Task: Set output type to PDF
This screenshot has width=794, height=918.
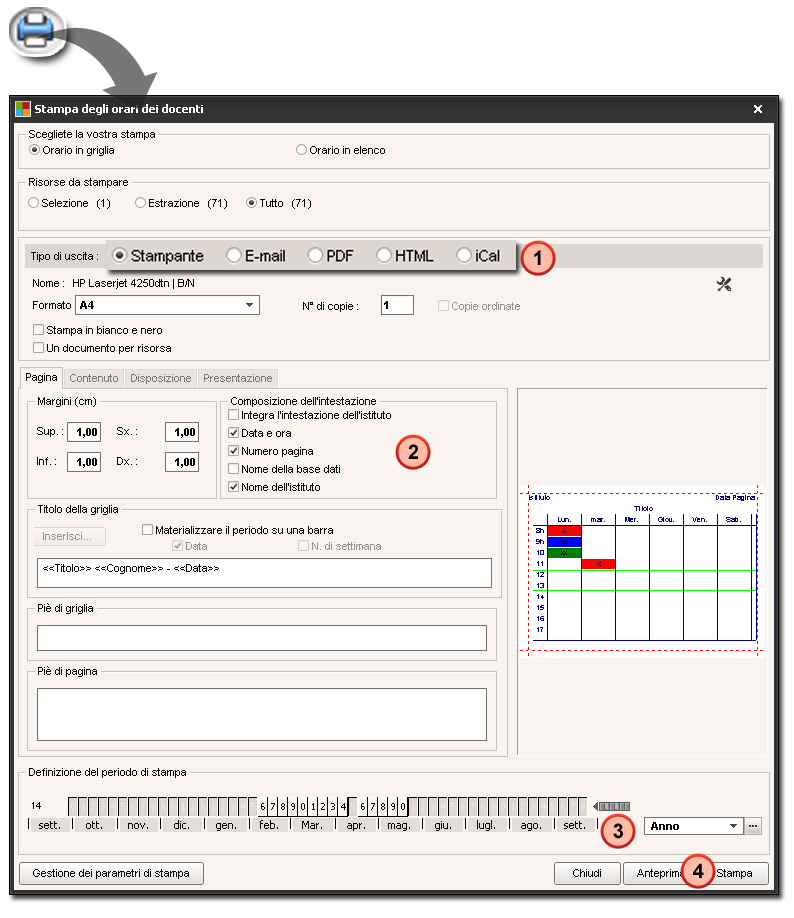Action: (331, 256)
